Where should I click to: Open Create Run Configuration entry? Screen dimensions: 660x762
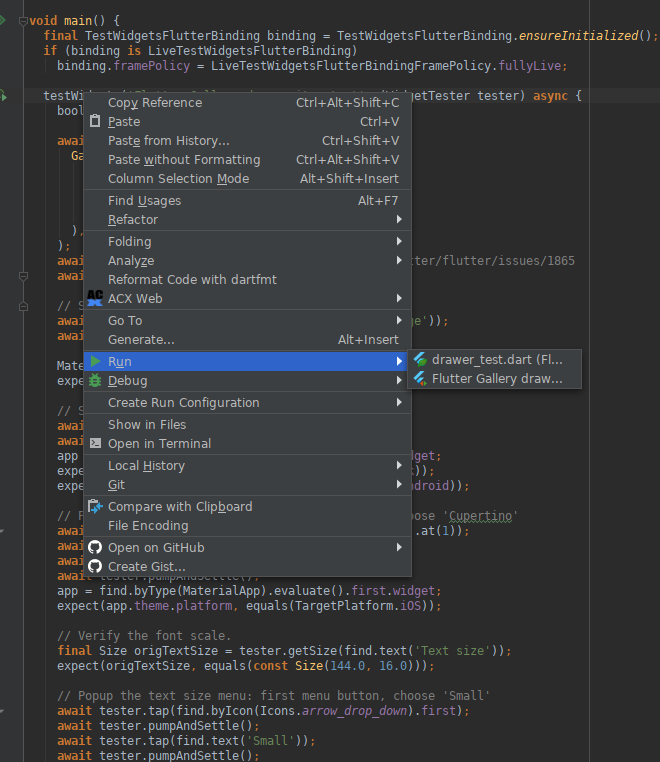pyautogui.click(x=247, y=402)
